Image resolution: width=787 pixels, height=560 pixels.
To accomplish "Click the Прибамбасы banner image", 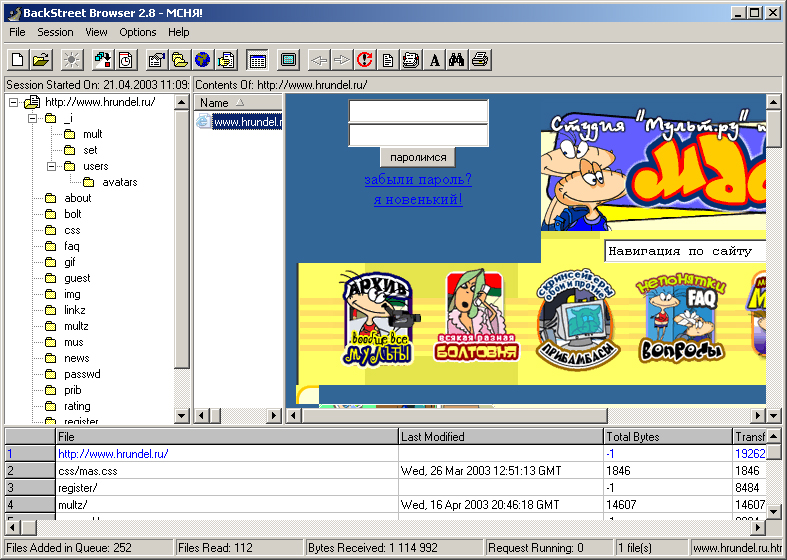I will [x=578, y=319].
